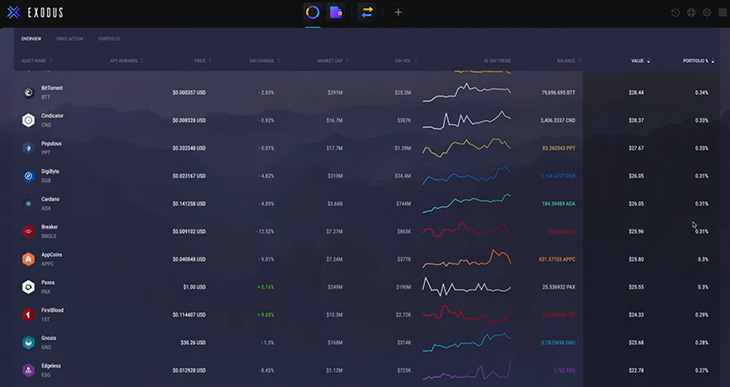Open the Wallet icon in top bar
Screen dimensions: 730x387
coord(336,12)
